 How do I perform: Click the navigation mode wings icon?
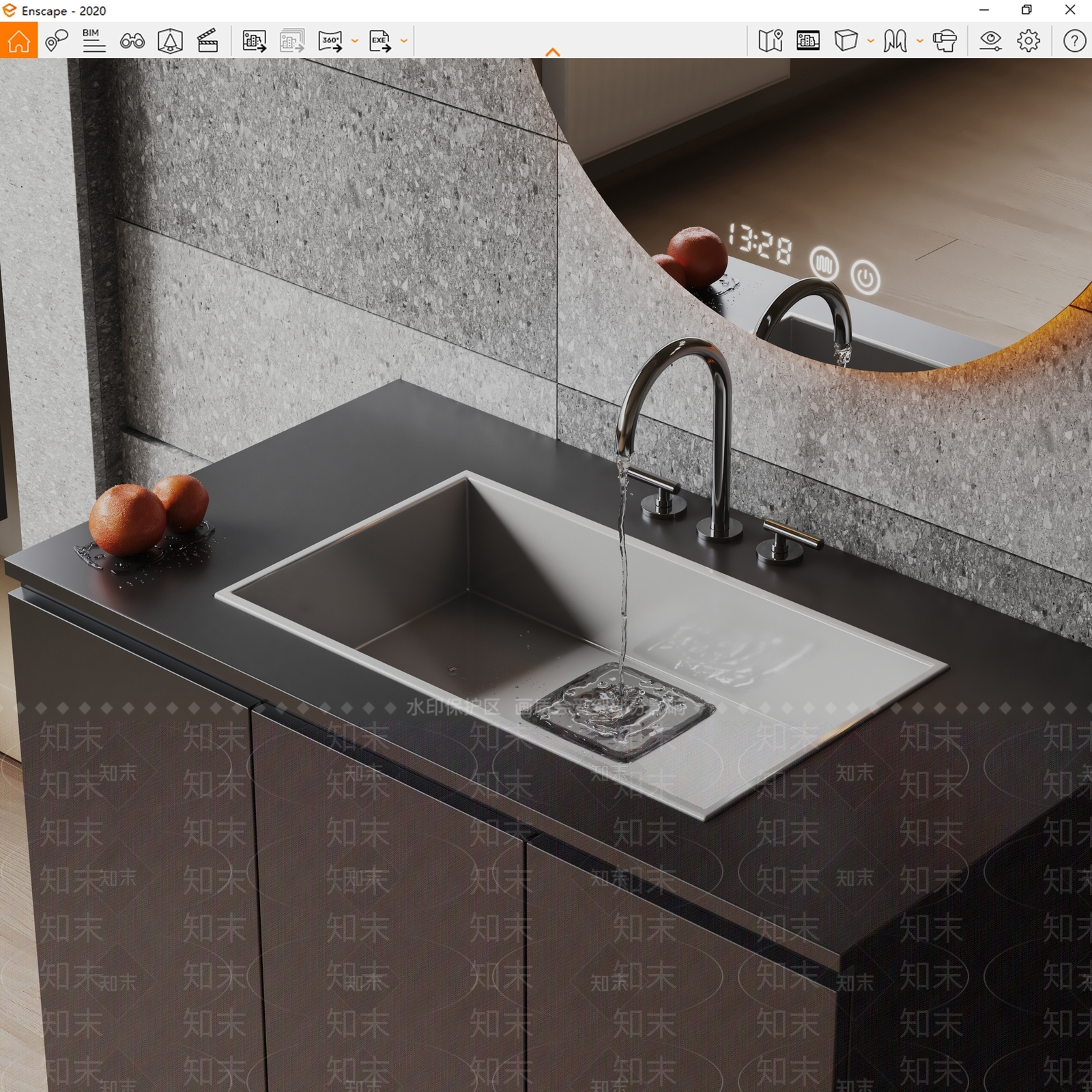click(895, 41)
